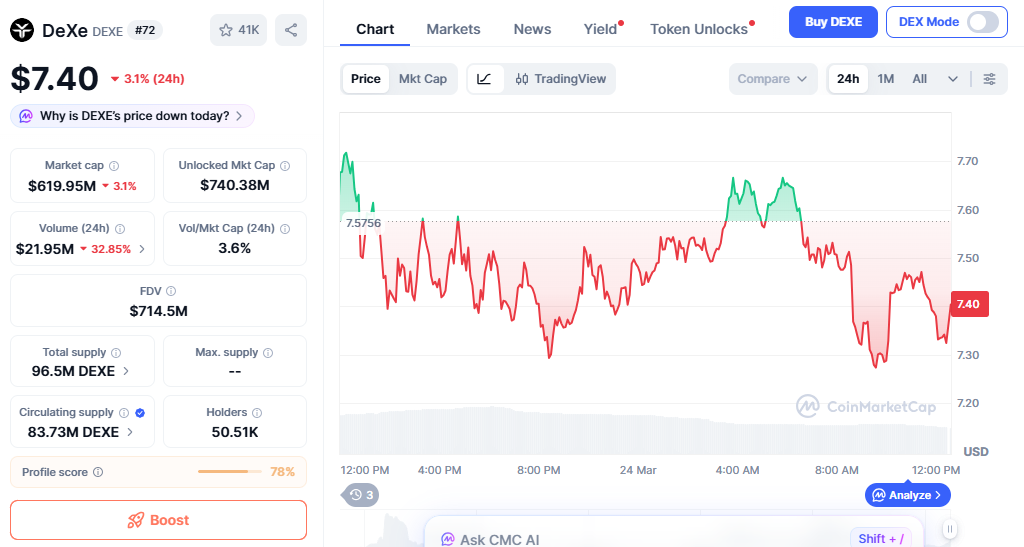Switch to line chart icon view
Image resolution: width=1024 pixels, height=547 pixels.
pos(485,79)
